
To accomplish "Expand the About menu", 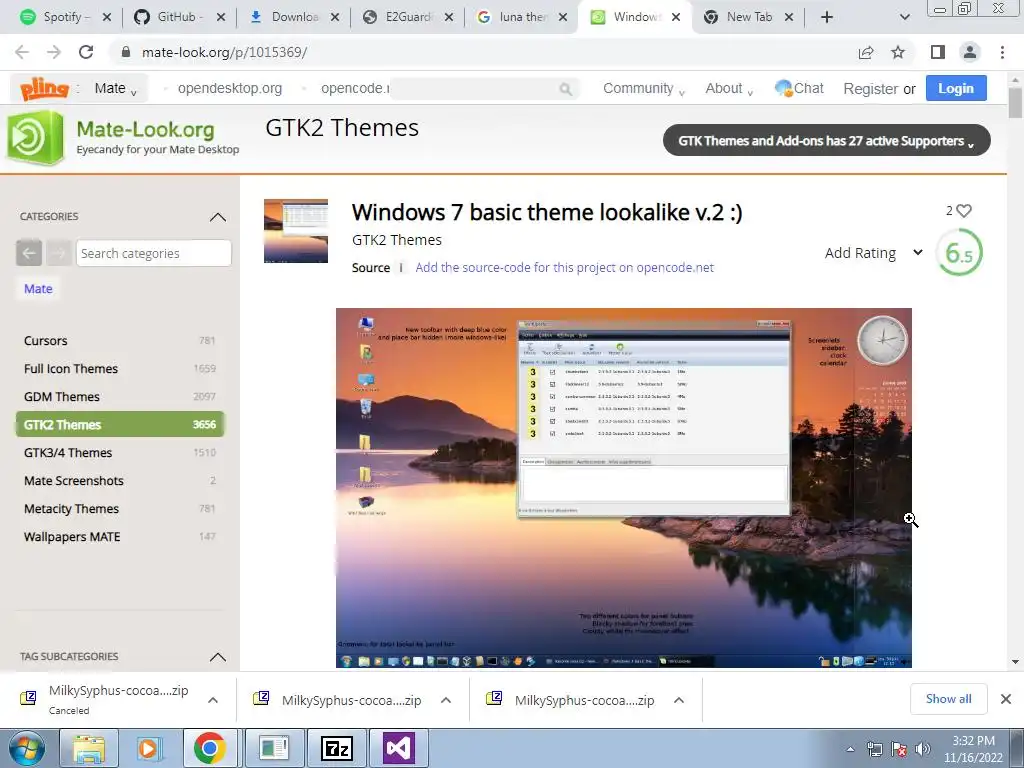I will click(x=729, y=88).
